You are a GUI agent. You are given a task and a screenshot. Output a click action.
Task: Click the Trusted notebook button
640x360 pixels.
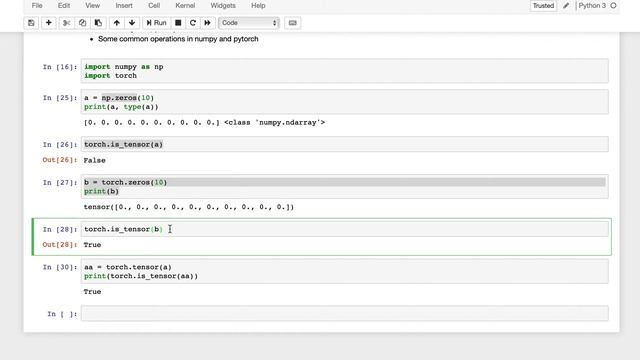543,6
